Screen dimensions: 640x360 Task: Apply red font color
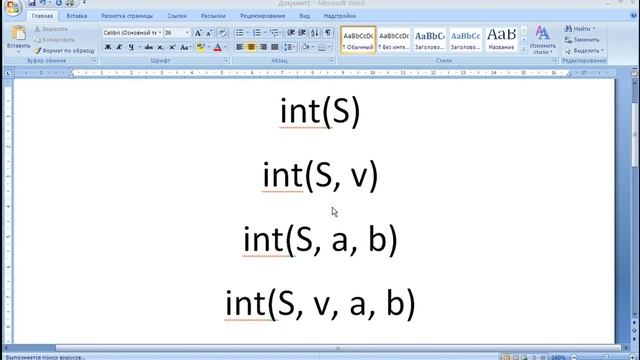click(x=218, y=47)
